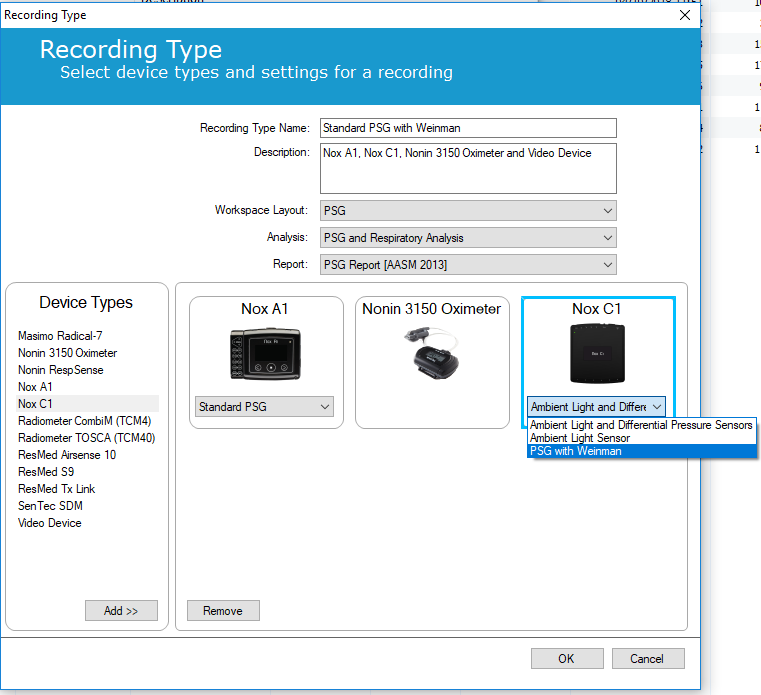Click the Nonin 3150 Oximeter card title
This screenshot has width=761, height=695.
pyautogui.click(x=431, y=309)
